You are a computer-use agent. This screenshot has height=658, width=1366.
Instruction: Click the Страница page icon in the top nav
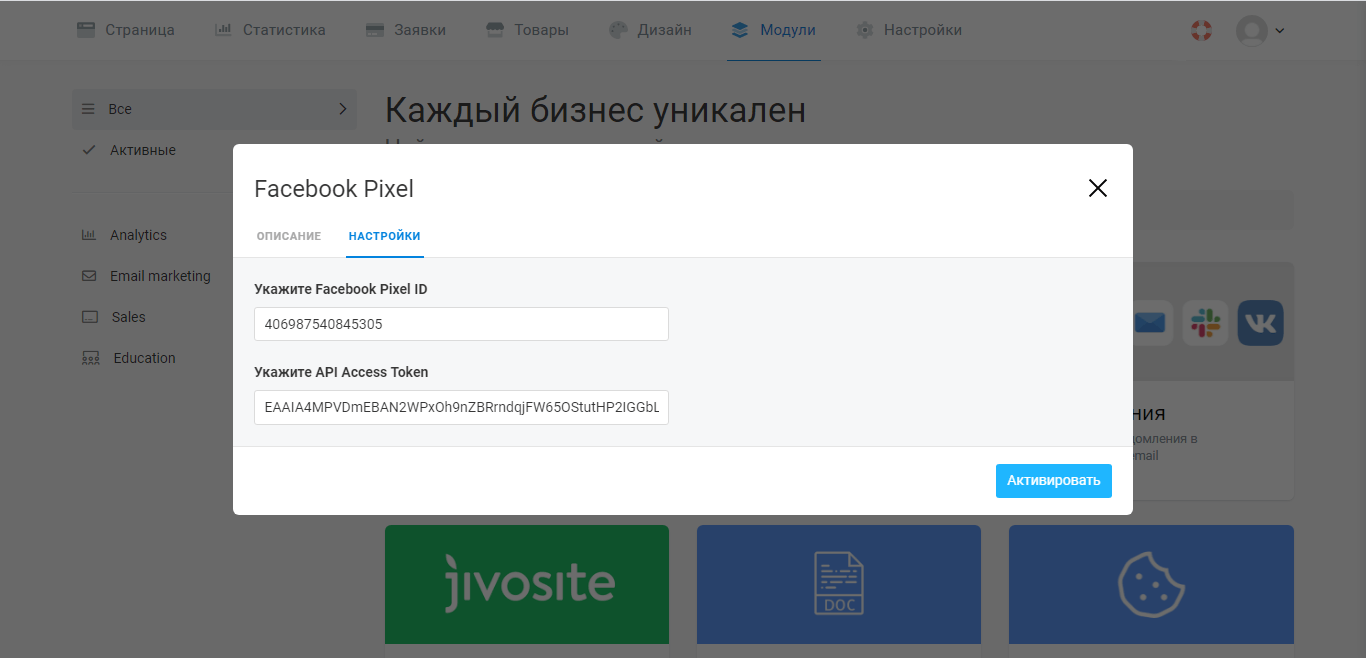(x=87, y=30)
